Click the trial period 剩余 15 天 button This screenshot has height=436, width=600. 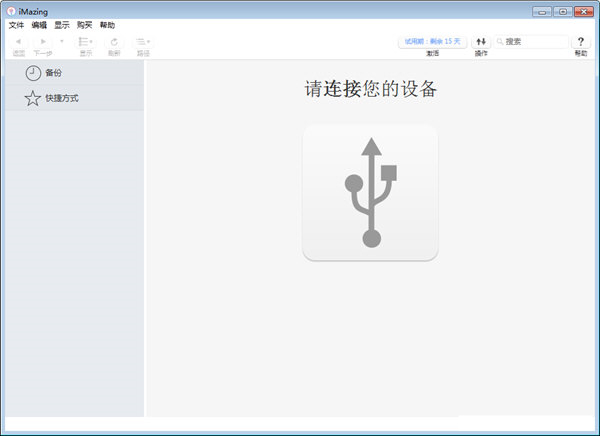pyautogui.click(x=432, y=42)
